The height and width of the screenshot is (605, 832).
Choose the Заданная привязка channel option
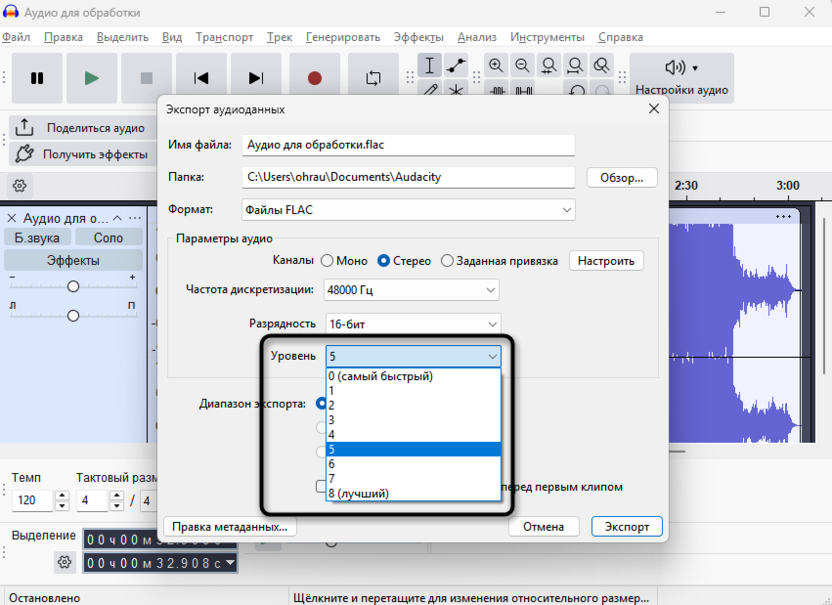point(447,261)
